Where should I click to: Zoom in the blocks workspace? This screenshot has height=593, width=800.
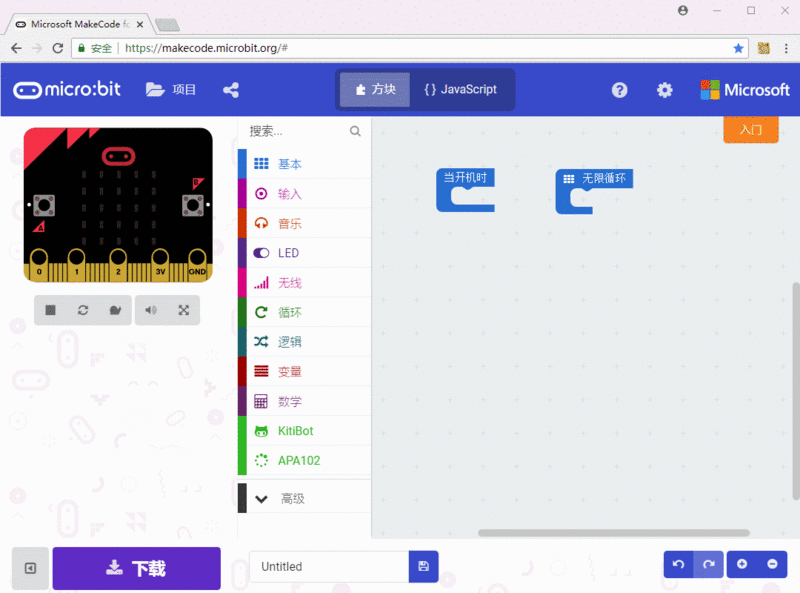pyautogui.click(x=742, y=564)
